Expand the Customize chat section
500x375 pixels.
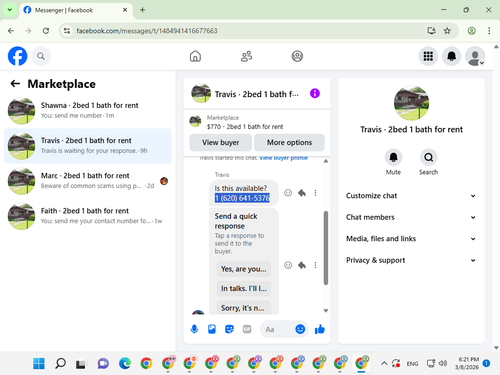(411, 196)
